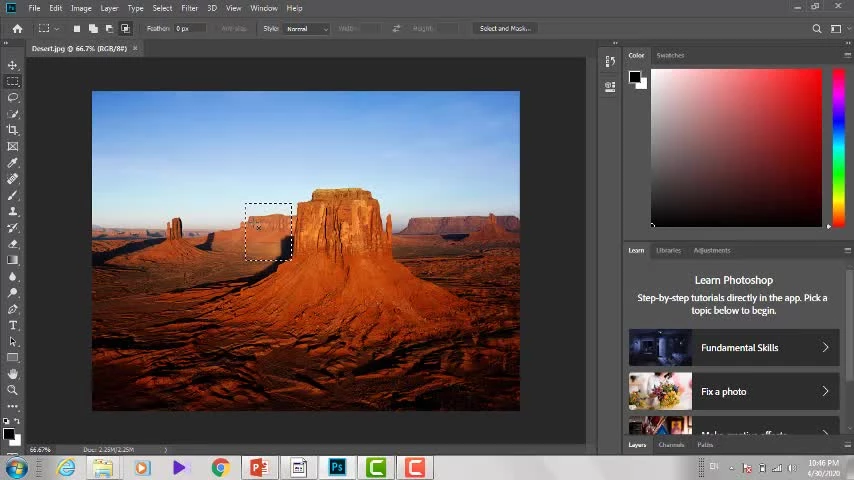Open Google Chrome from the taskbar

pos(220,467)
